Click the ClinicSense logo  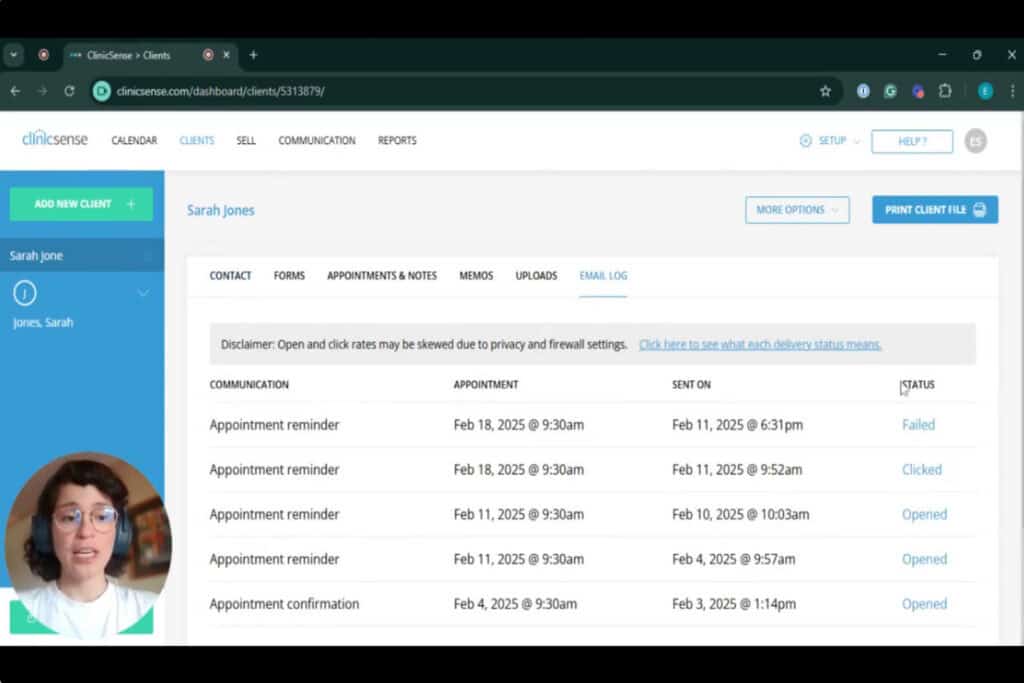click(x=54, y=140)
